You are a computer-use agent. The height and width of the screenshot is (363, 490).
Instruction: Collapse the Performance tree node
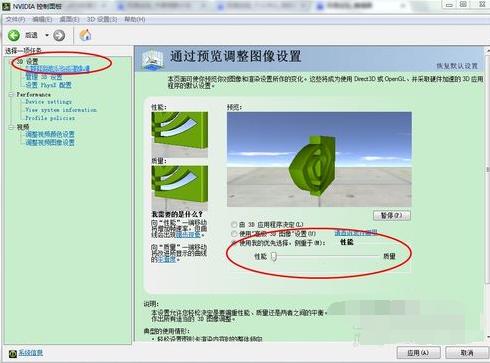pyautogui.click(x=11, y=94)
